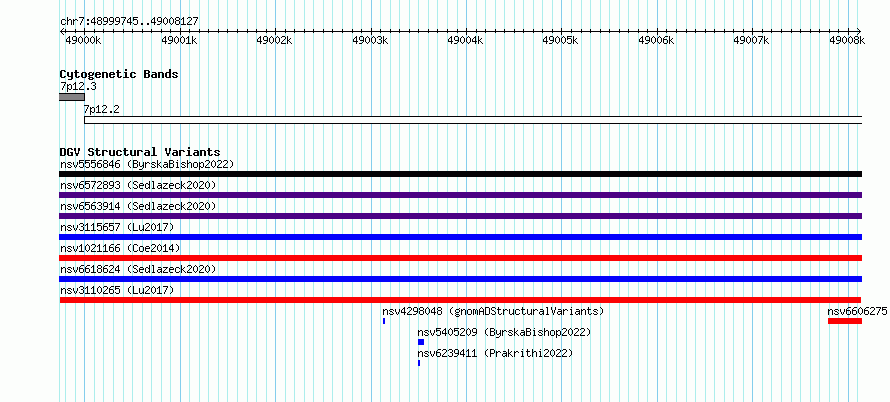
Task: Click the blue nsv5405209 variant block
Action: [x=421, y=342]
